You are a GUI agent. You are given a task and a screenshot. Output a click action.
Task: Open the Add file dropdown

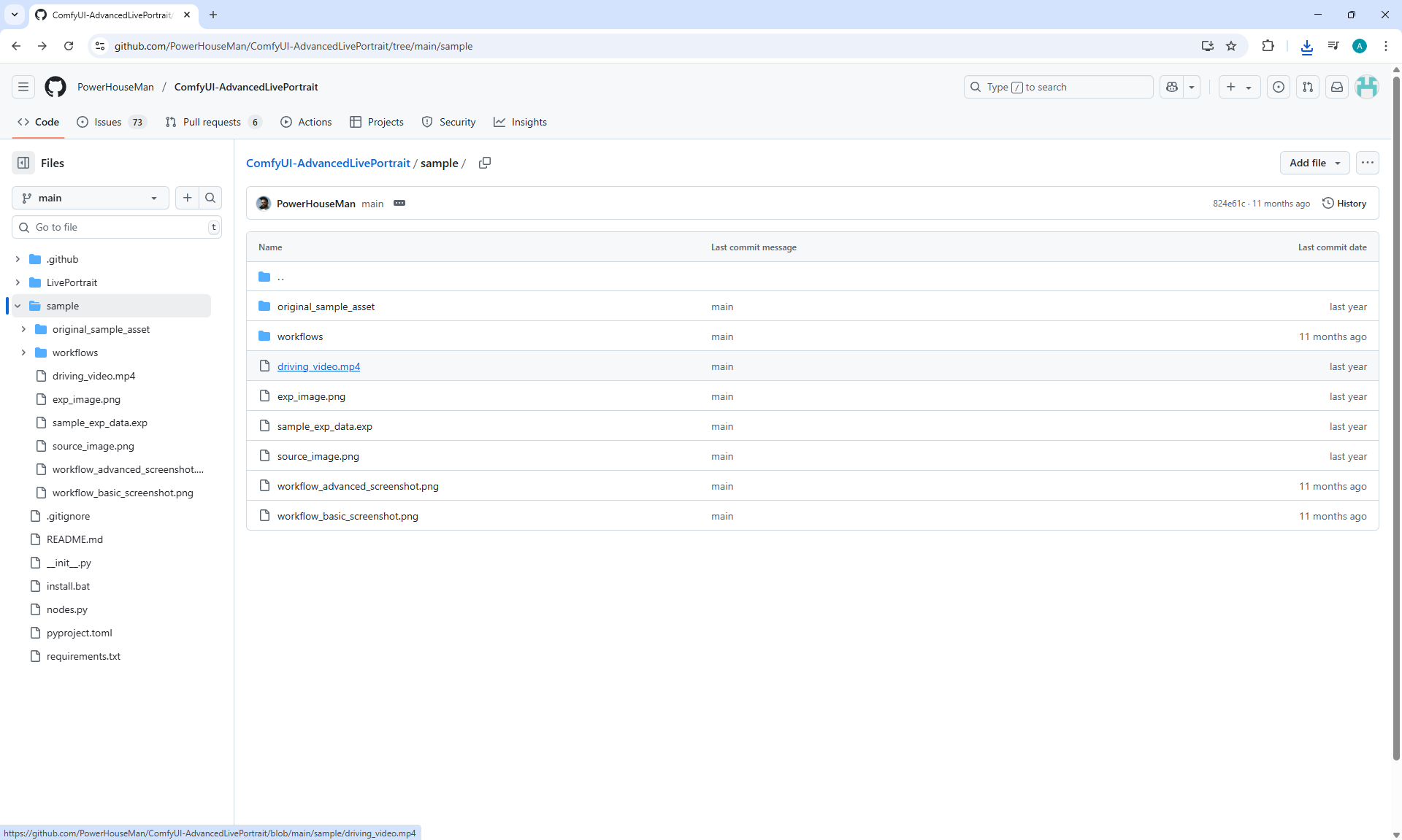(x=1314, y=163)
